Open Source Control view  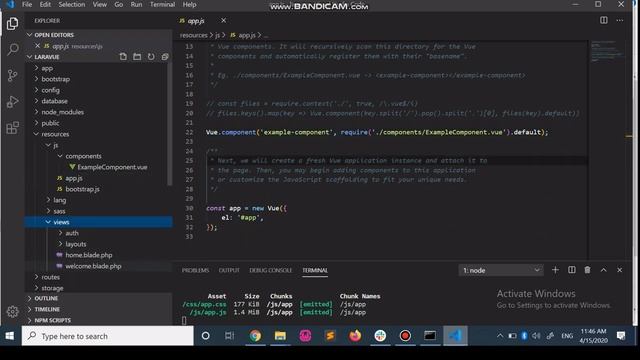coord(12,76)
